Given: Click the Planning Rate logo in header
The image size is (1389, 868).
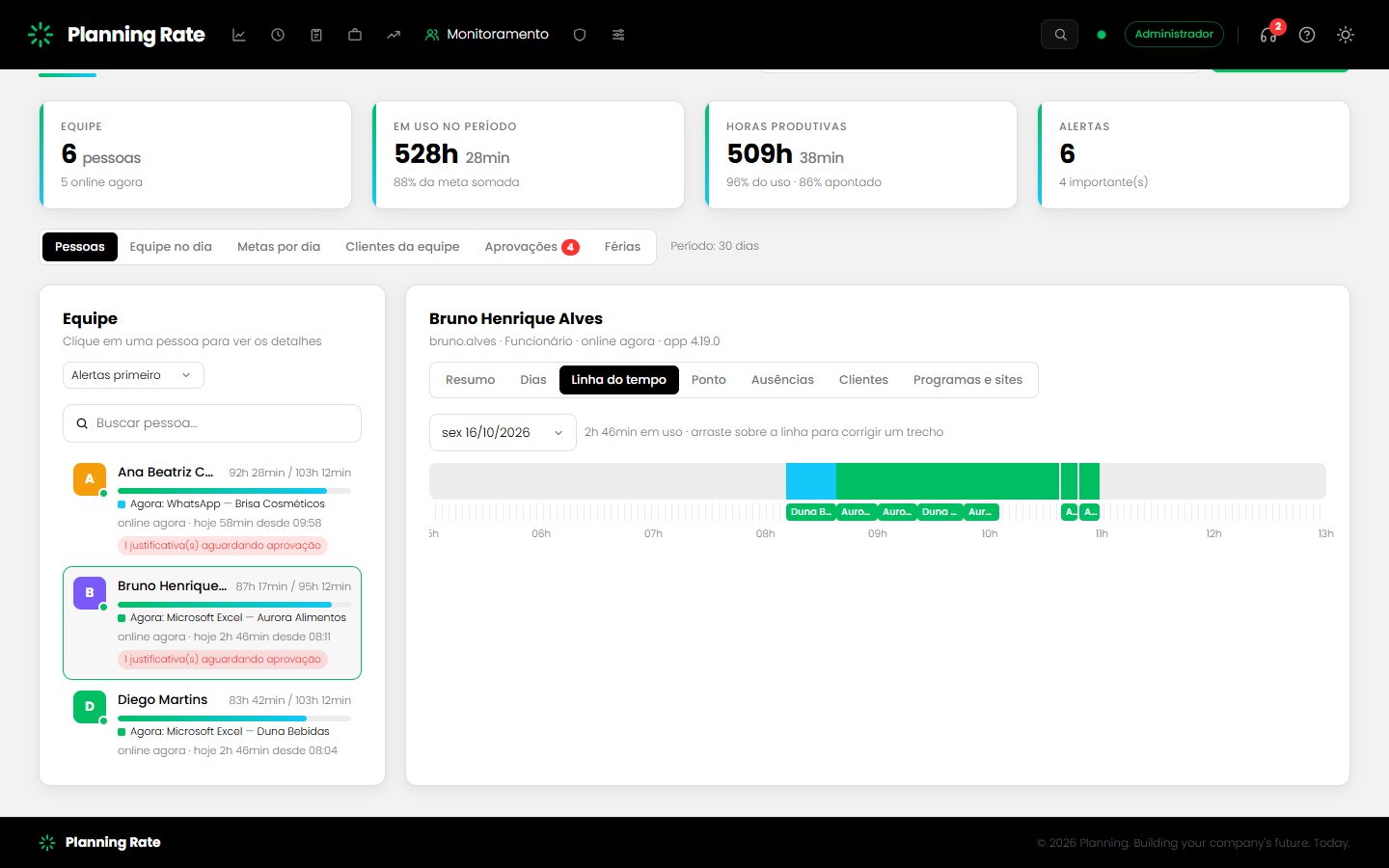Looking at the screenshot, I should tap(117, 35).
